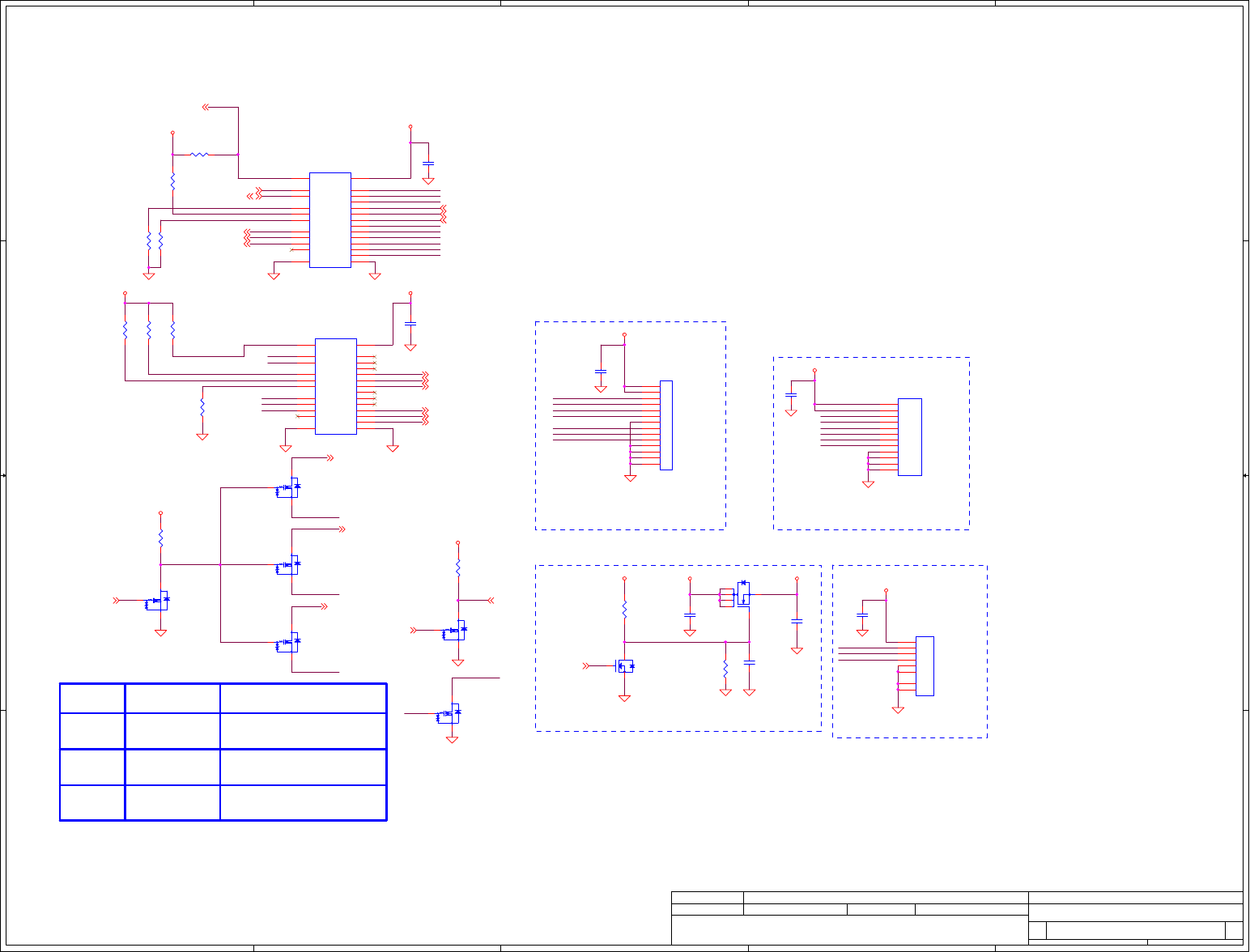Click the topmost of three stacked MOSFET symbols
This screenshot has width=1250, height=952.
288,487
